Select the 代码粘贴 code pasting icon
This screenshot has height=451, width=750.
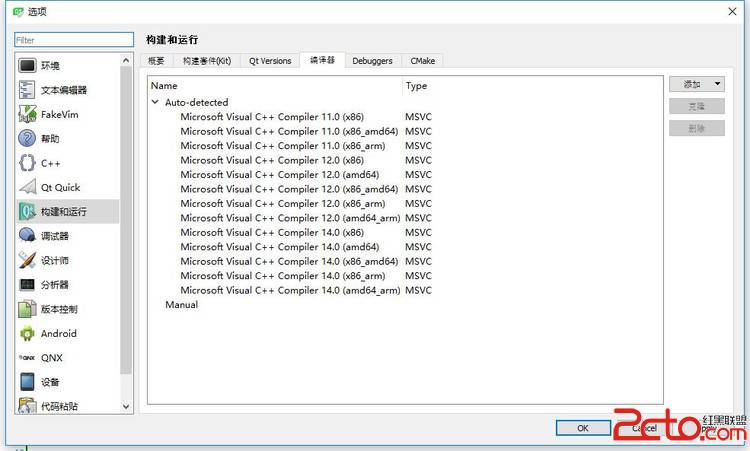click(27, 406)
